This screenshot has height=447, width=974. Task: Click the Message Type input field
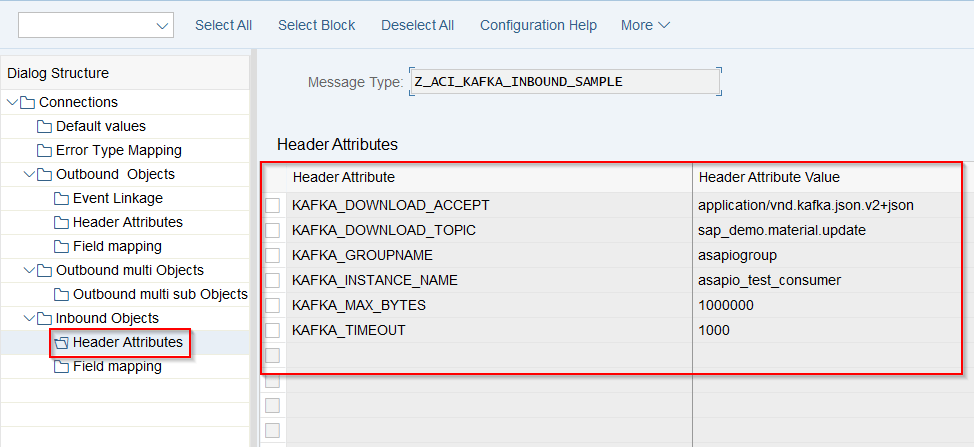(565, 82)
